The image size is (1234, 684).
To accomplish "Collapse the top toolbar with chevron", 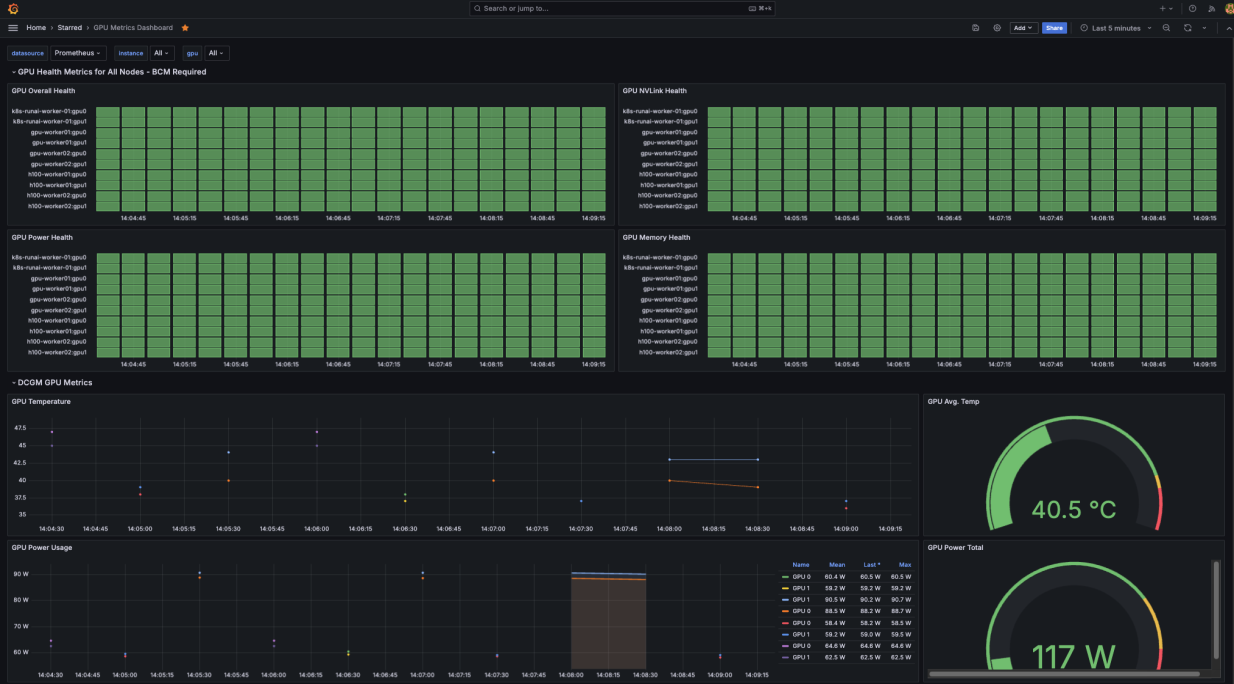I will 1229,28.
